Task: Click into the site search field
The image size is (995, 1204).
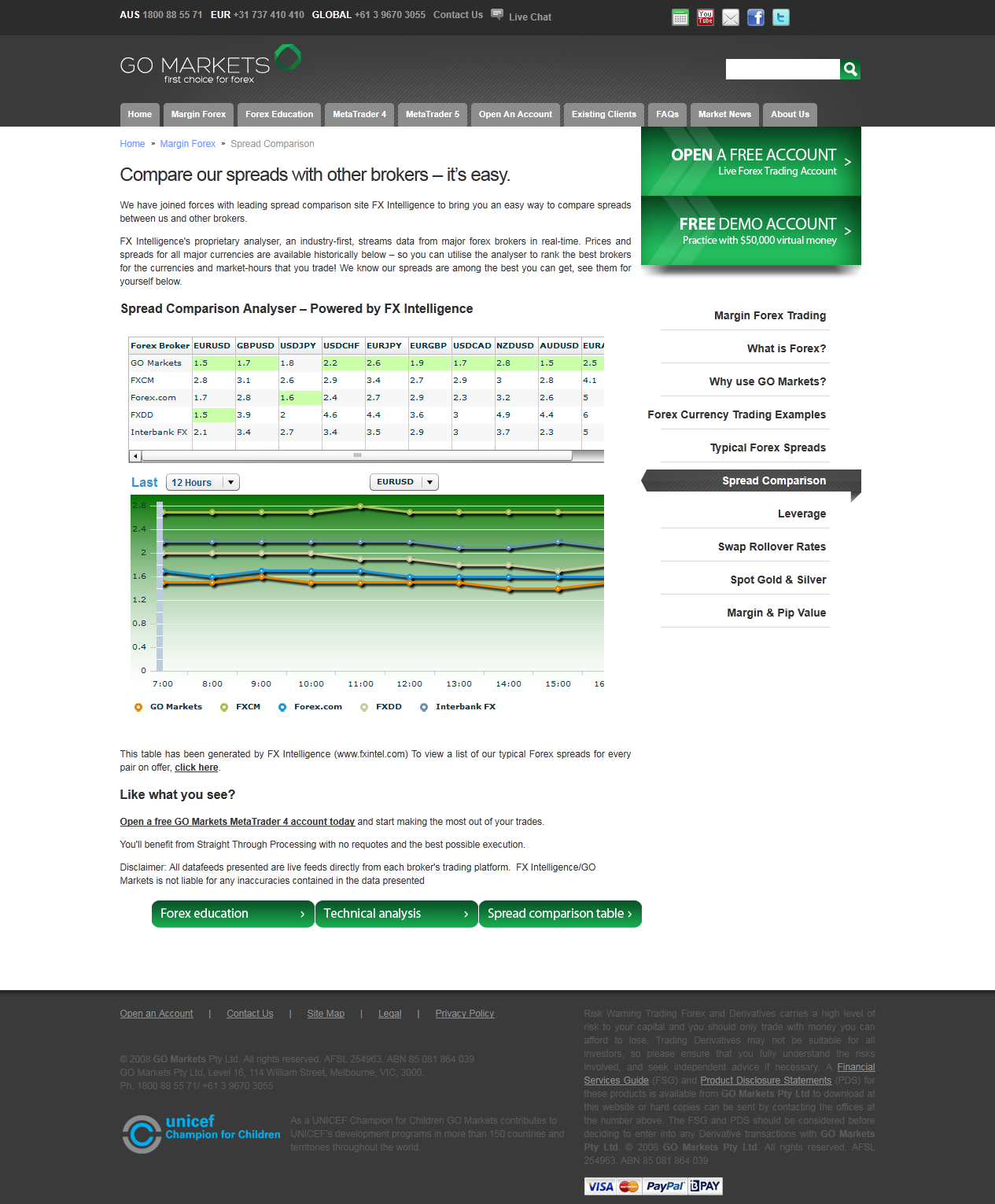Action: (783, 69)
